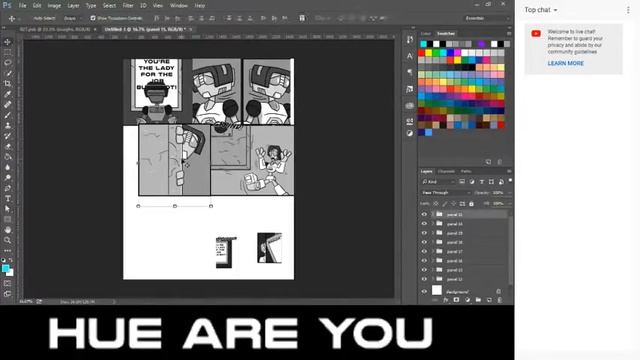Image resolution: width=640 pixels, height=360 pixels.
Task: Click the swap foreground/background colors arrow
Action: pos(11,260)
